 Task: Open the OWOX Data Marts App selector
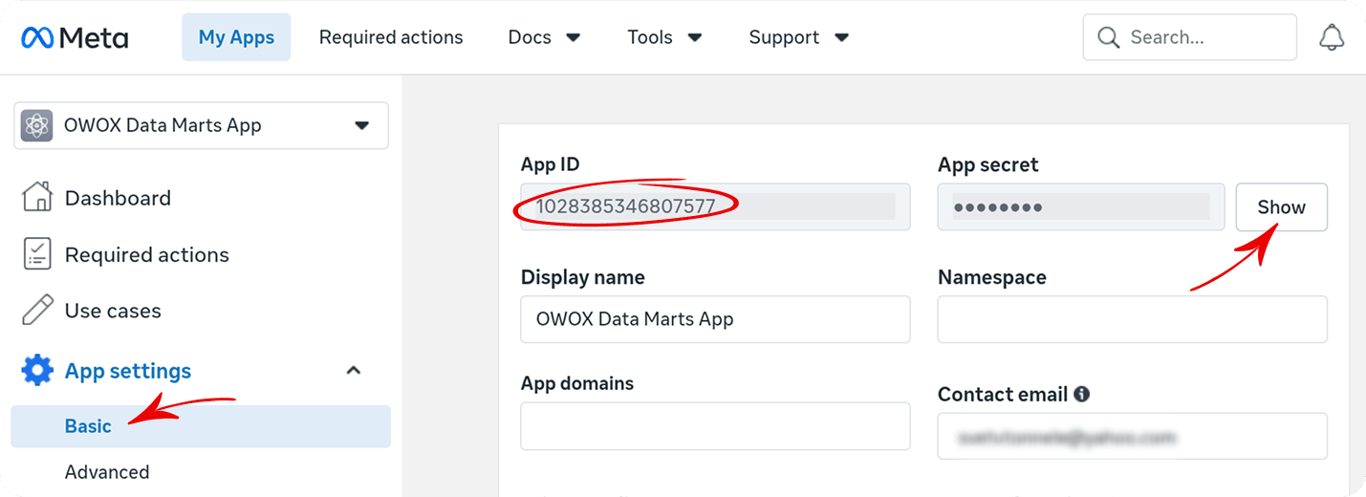pos(201,126)
